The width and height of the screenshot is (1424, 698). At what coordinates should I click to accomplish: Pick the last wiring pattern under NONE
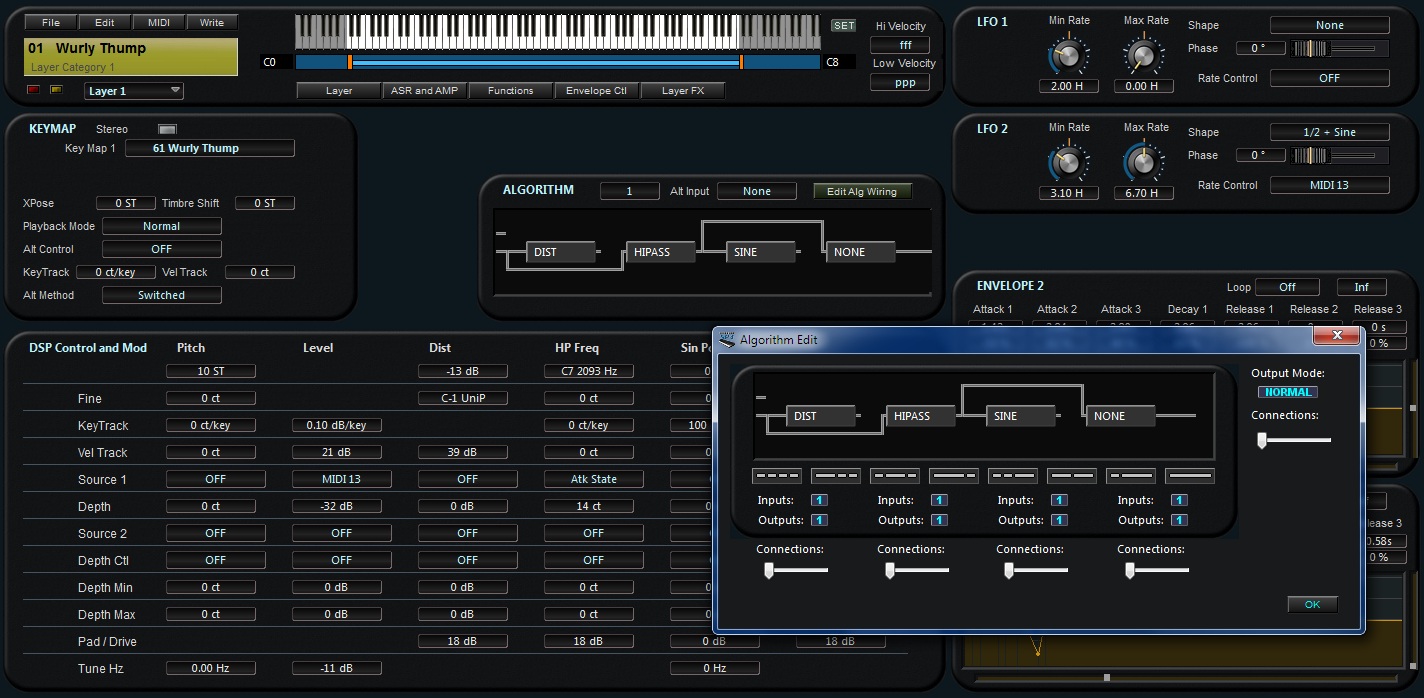coord(1190,476)
